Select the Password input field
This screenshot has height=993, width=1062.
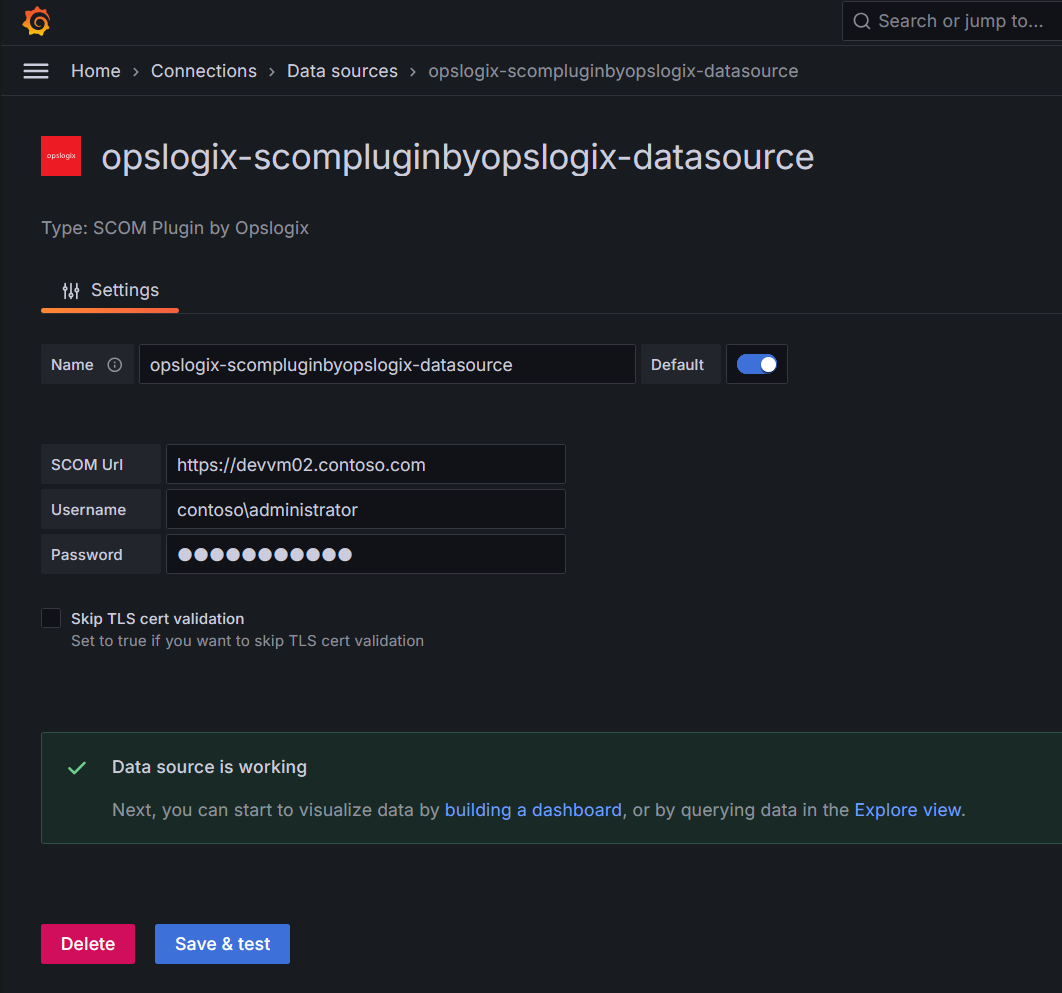(x=365, y=554)
